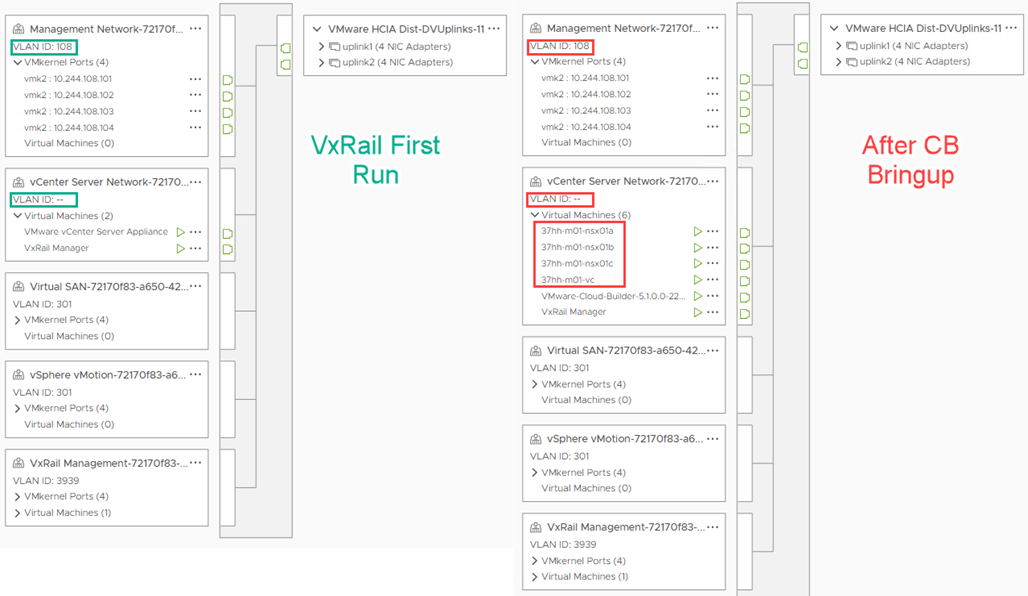Open vSphere vMotion ellipsis menu in First Run diagram
Viewport: 1028px width, 596px height.
point(195,375)
